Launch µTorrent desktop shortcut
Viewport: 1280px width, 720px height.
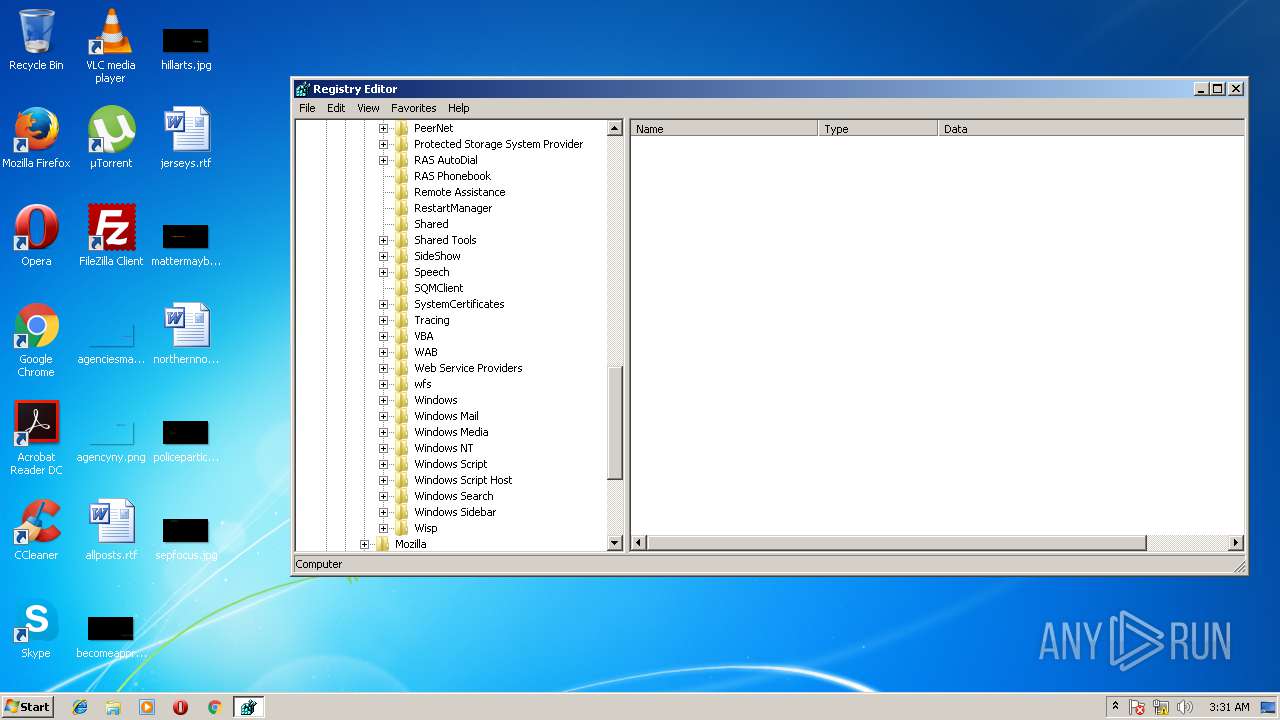(110, 138)
